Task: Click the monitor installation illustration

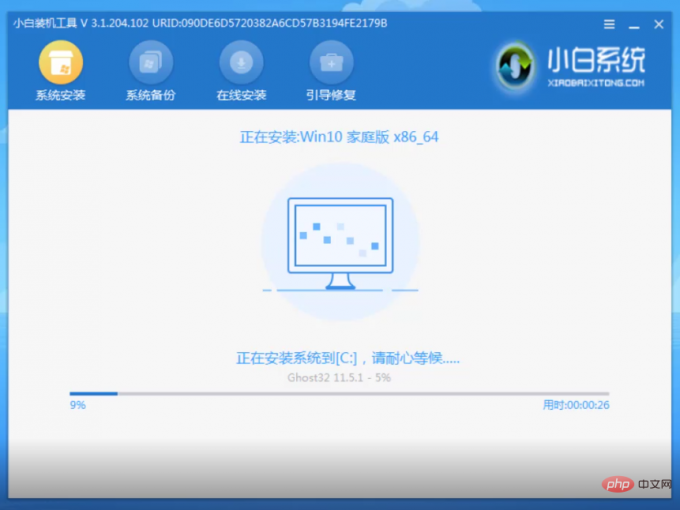Action: (x=340, y=243)
